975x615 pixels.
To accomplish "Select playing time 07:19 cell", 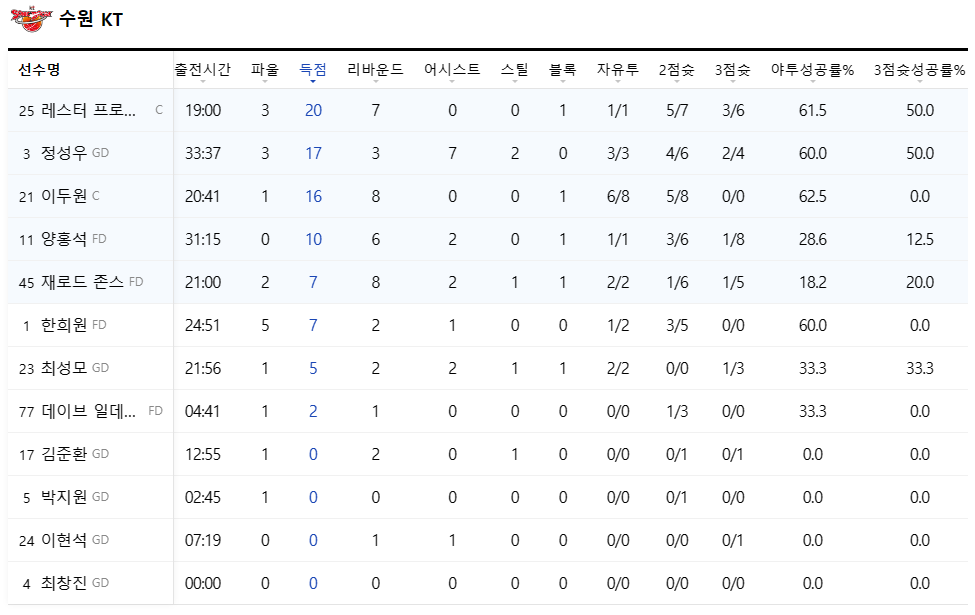I will coord(203,540).
